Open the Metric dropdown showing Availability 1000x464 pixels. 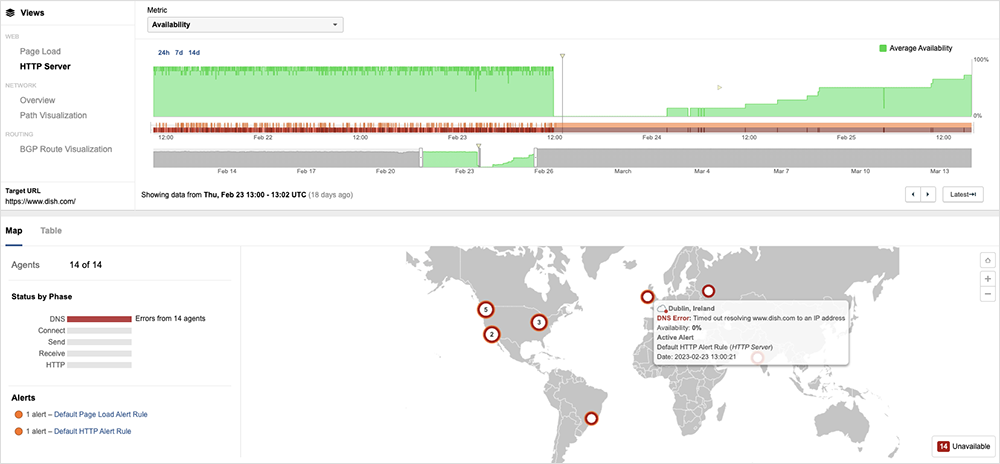(245, 25)
